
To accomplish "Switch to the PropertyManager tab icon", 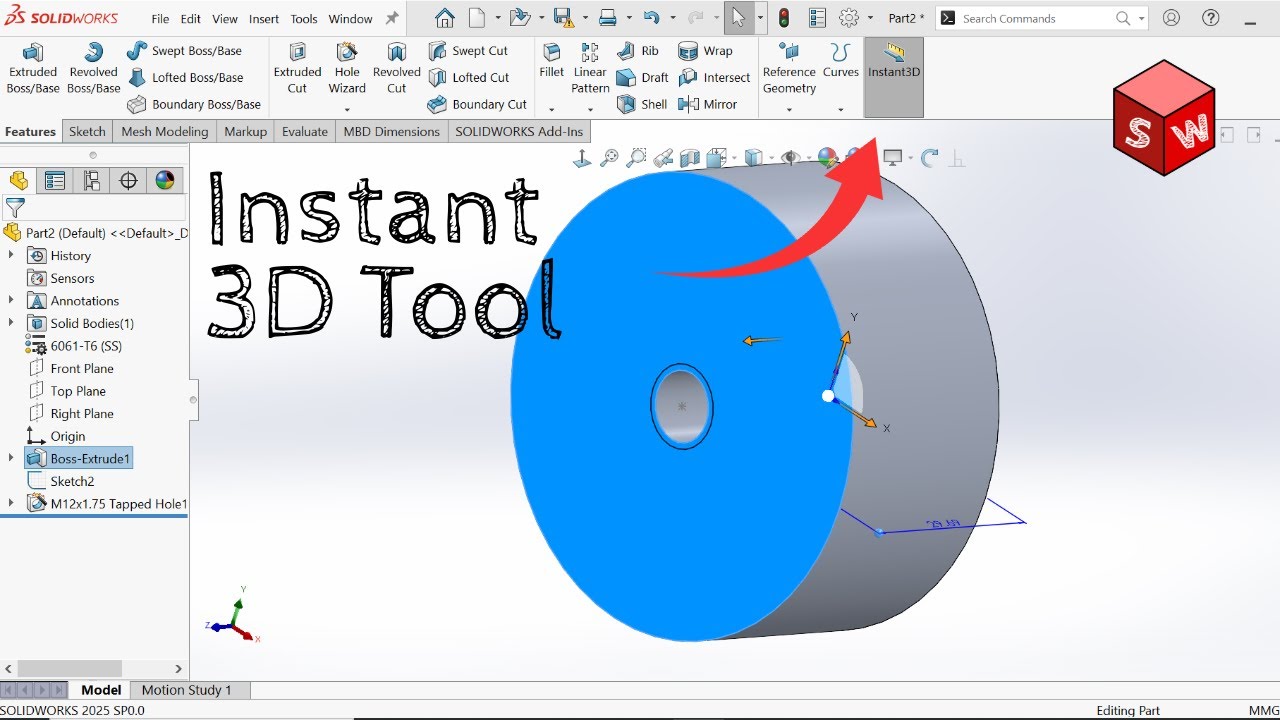I will [55, 181].
